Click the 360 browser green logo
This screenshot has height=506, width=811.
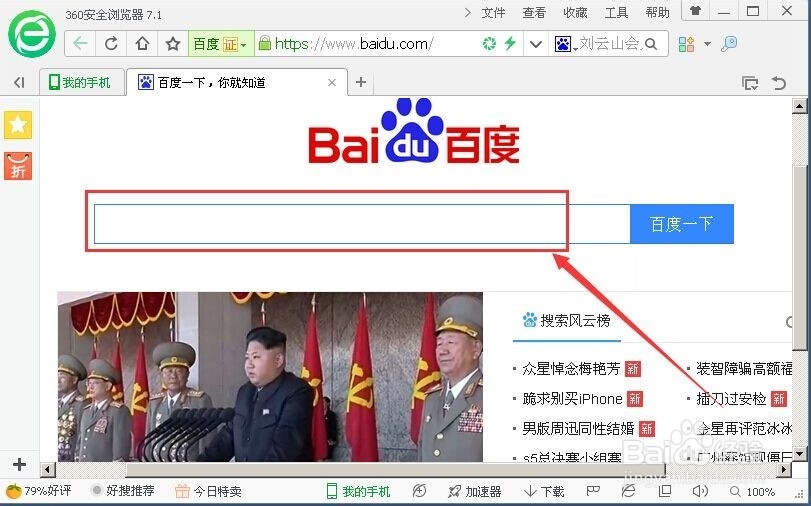32,34
